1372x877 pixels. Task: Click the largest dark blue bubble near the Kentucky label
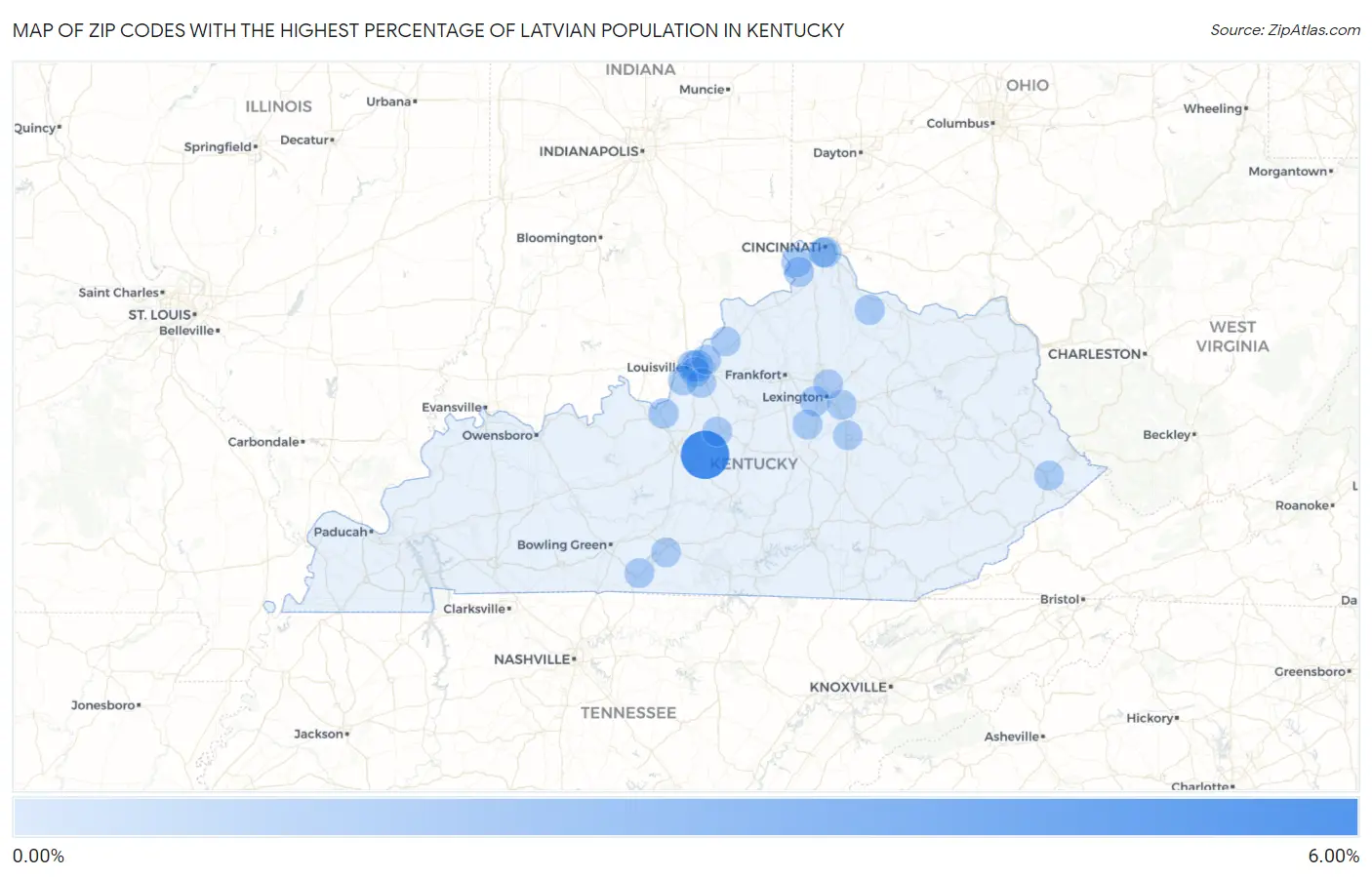coord(705,455)
